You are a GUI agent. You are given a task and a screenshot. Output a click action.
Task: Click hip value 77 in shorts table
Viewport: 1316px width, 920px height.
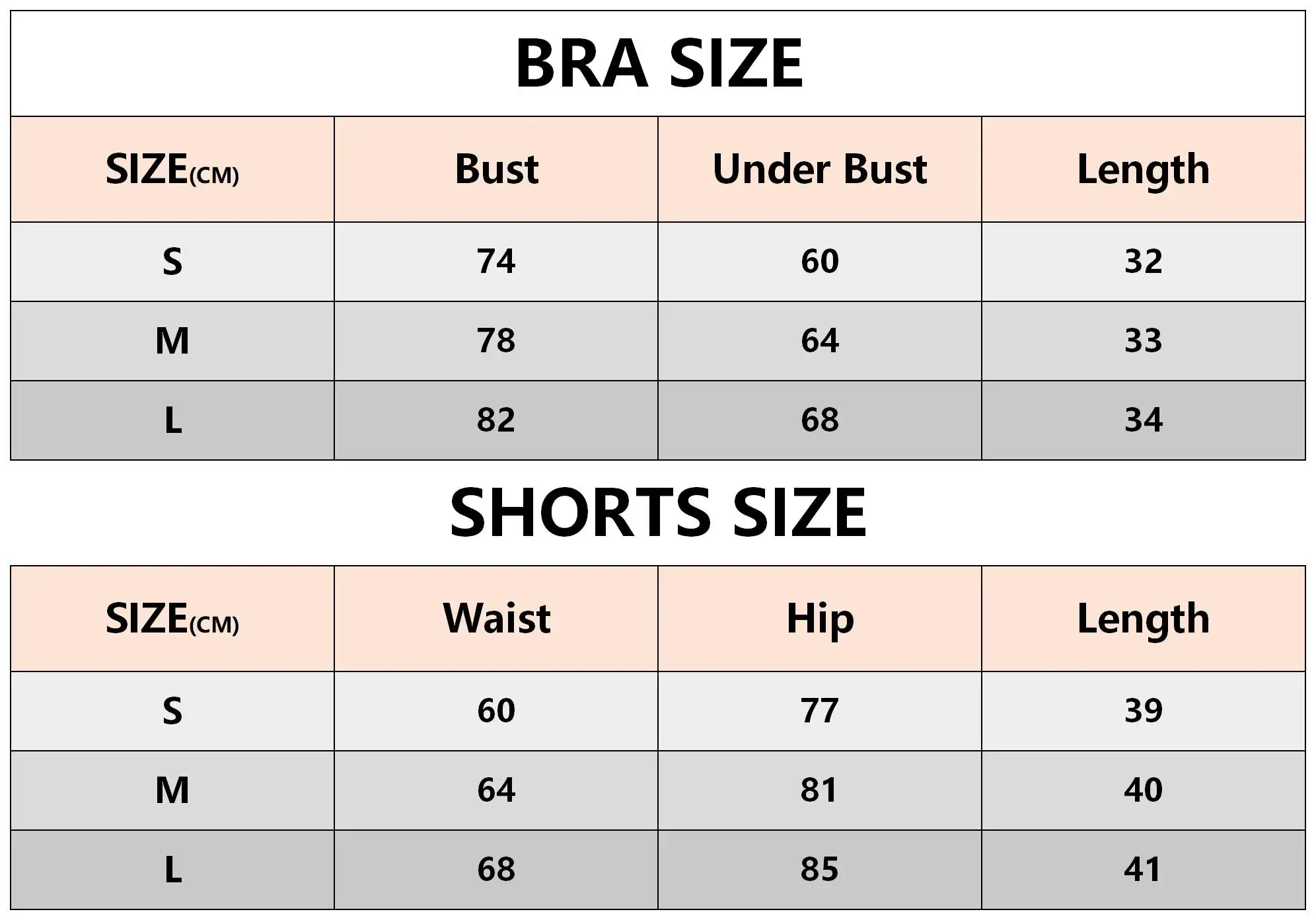click(x=820, y=711)
